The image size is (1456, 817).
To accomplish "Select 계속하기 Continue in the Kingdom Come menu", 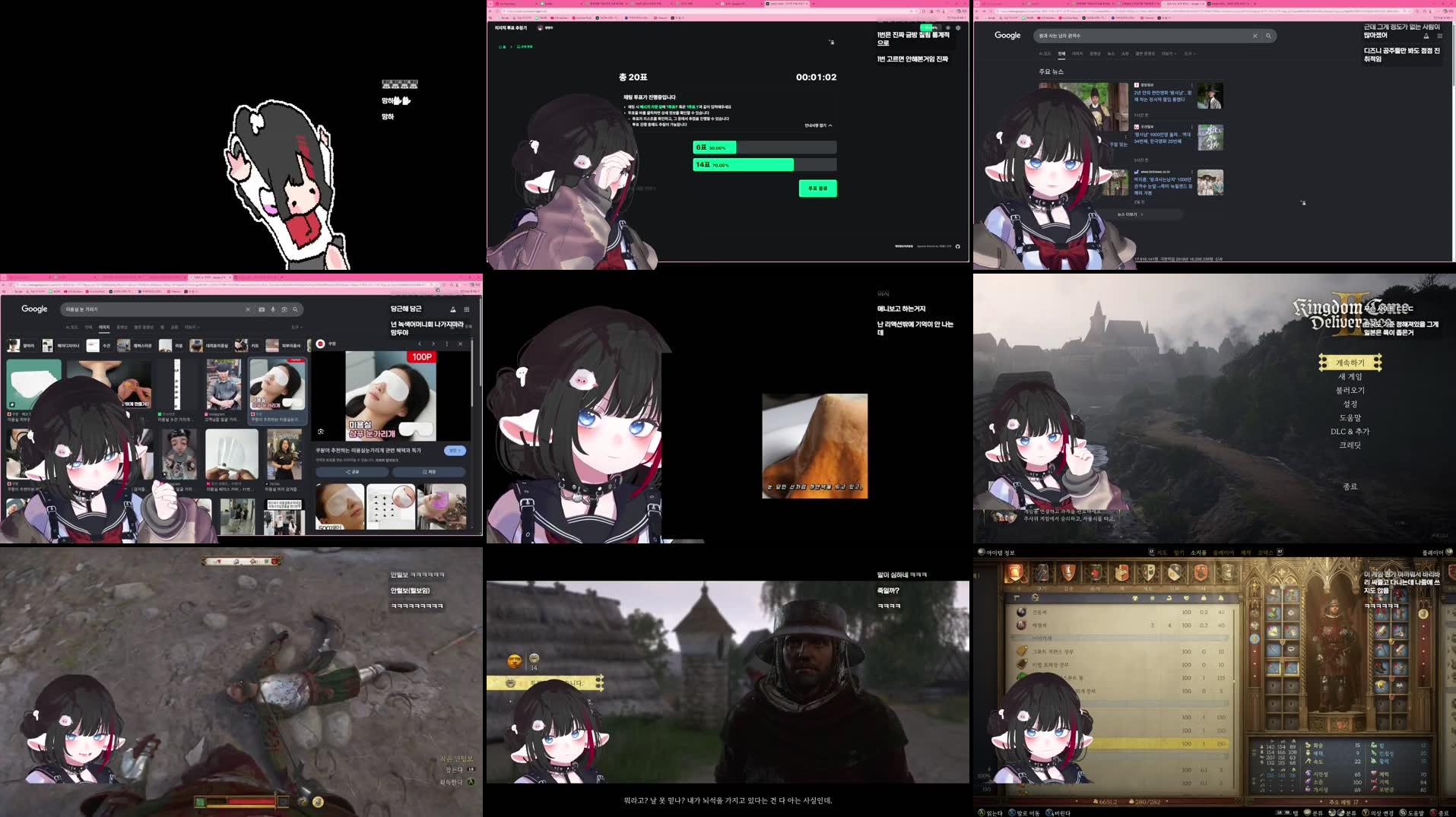I will [1352, 363].
